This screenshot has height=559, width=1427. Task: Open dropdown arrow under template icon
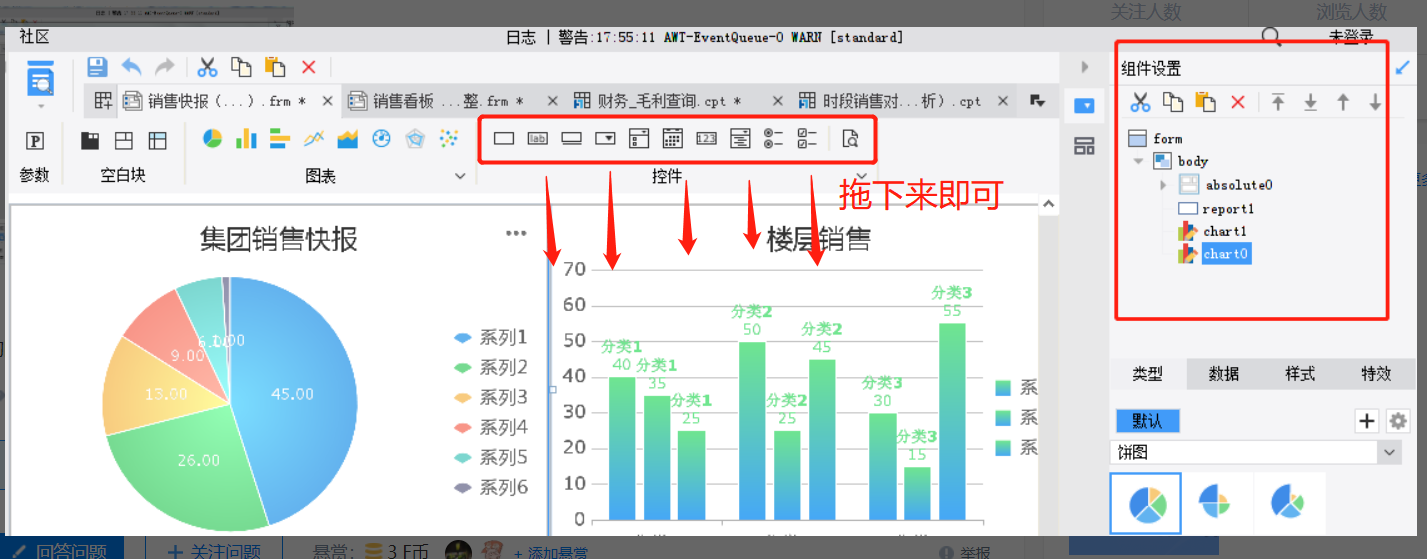pos(41,106)
